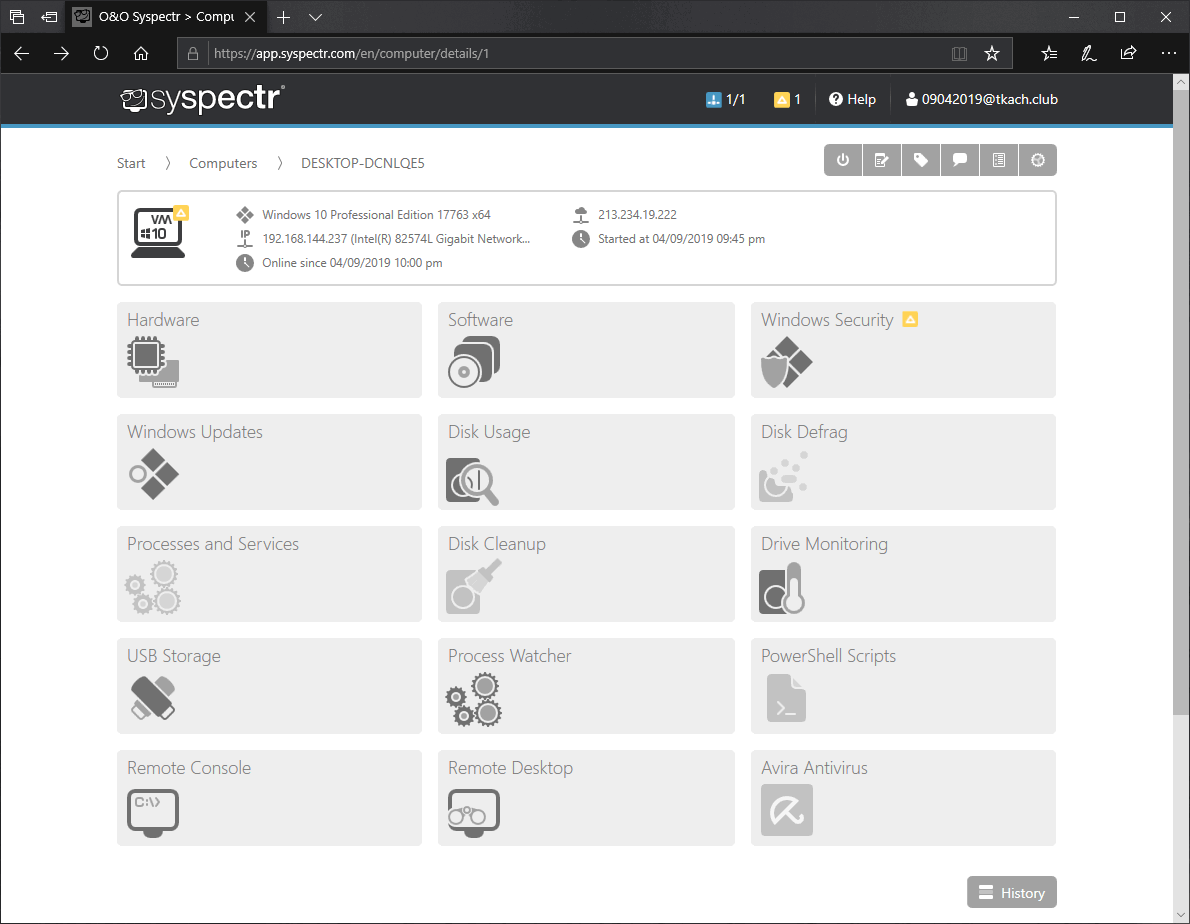Image resolution: width=1190 pixels, height=924 pixels.
Task: Open the Avira Antivirus logo icon
Action: click(787, 810)
